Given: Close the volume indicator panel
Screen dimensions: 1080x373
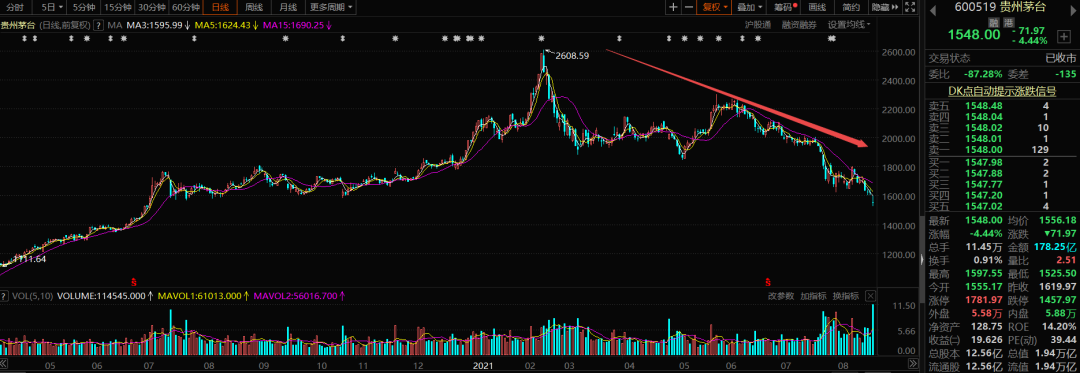Looking at the screenshot, I should [x=870, y=296].
